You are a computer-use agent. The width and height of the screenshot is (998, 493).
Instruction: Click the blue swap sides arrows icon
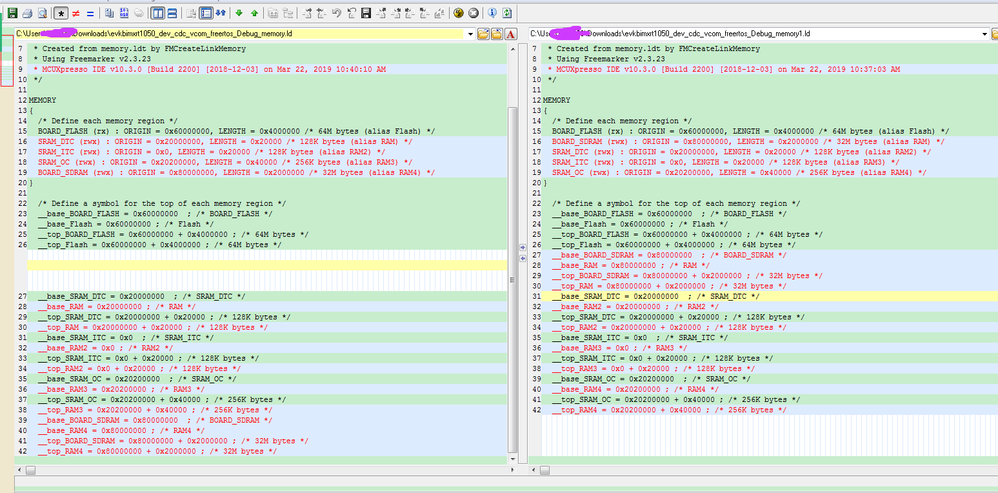[x=221, y=13]
